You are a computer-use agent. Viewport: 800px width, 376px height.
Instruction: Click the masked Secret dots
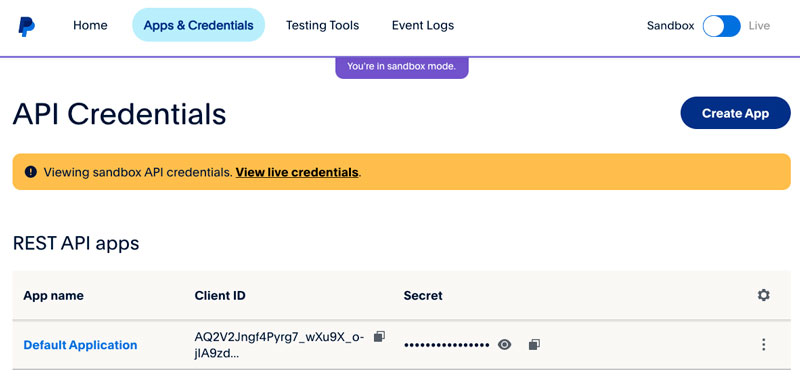pos(447,345)
